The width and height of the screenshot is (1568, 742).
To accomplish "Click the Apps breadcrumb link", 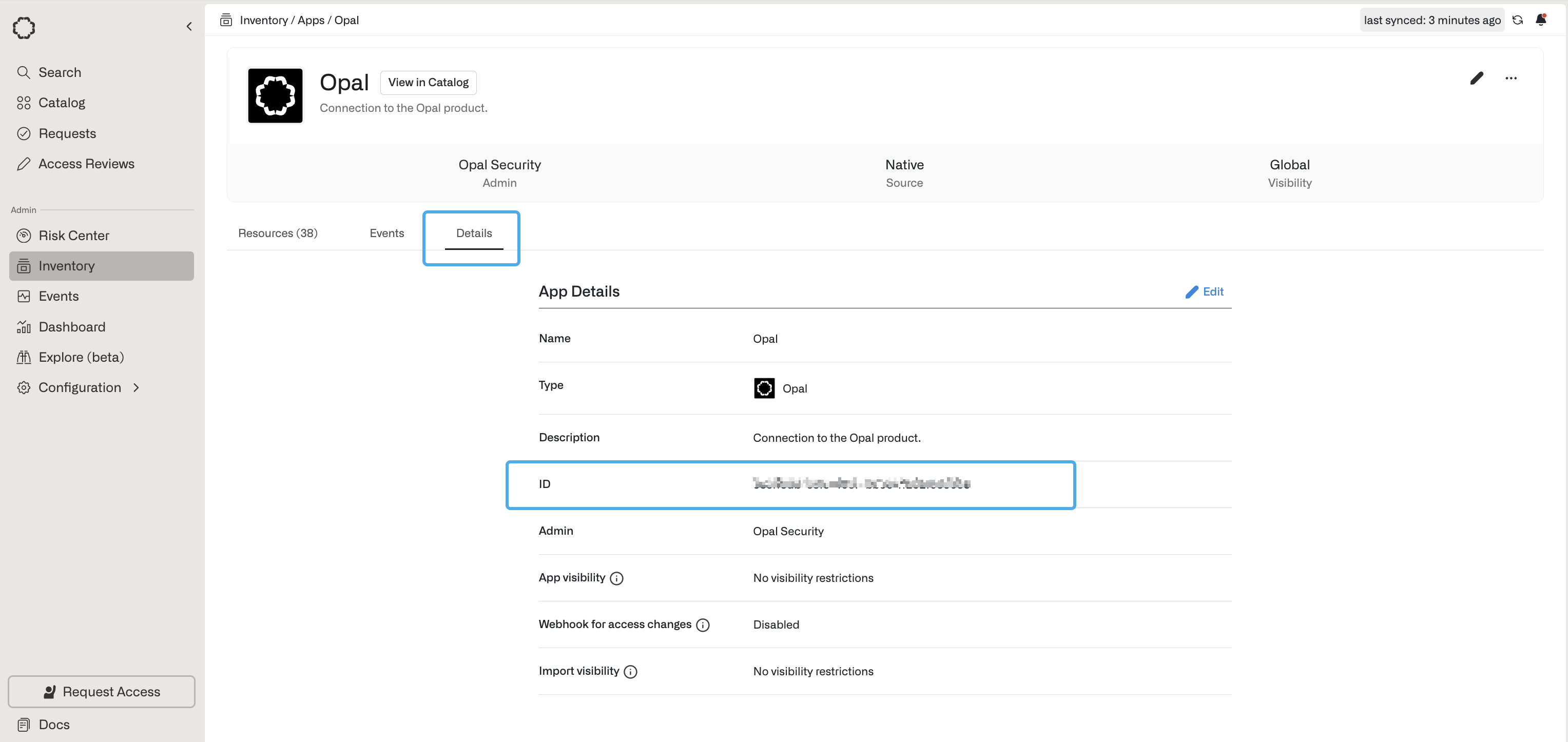I will 311,20.
